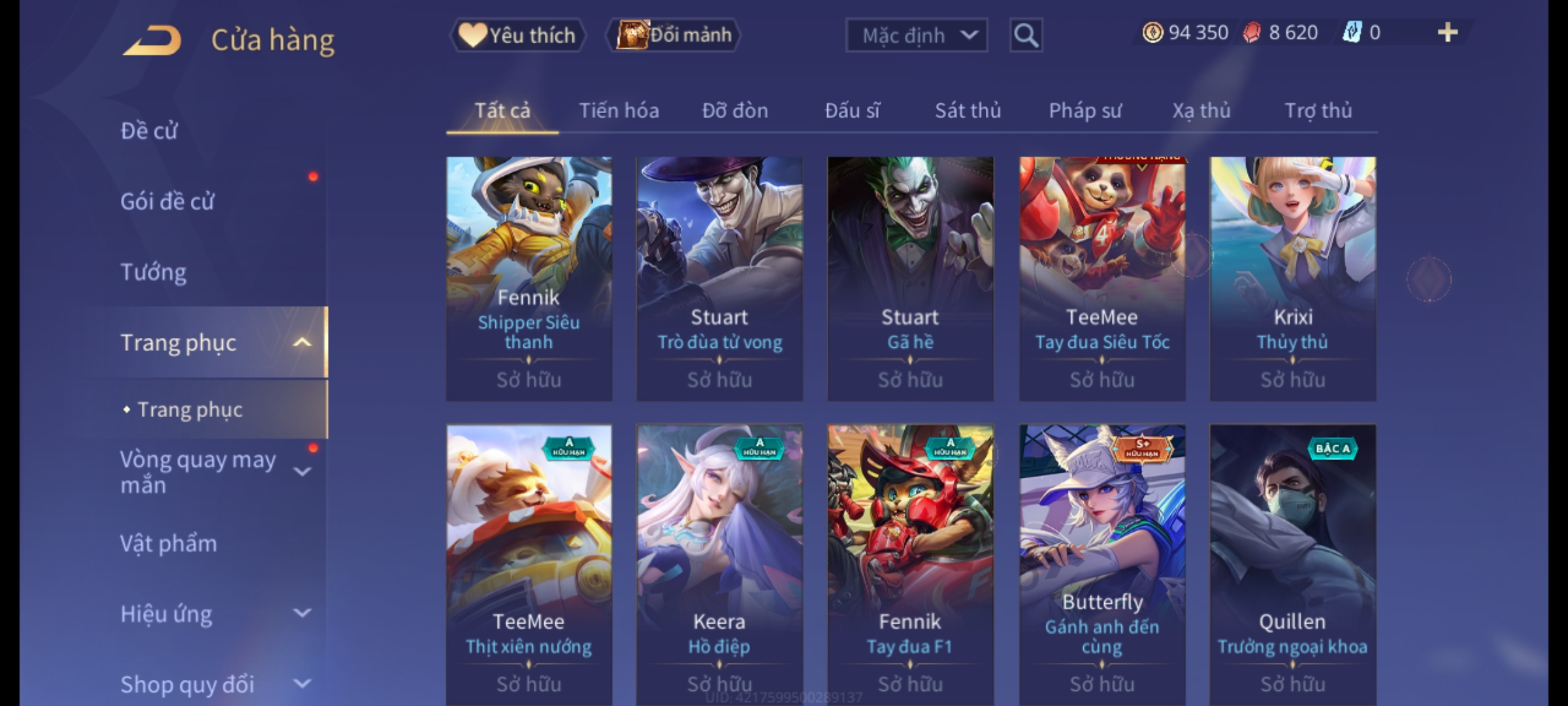Expand the Shop quy đổi section

tap(302, 684)
